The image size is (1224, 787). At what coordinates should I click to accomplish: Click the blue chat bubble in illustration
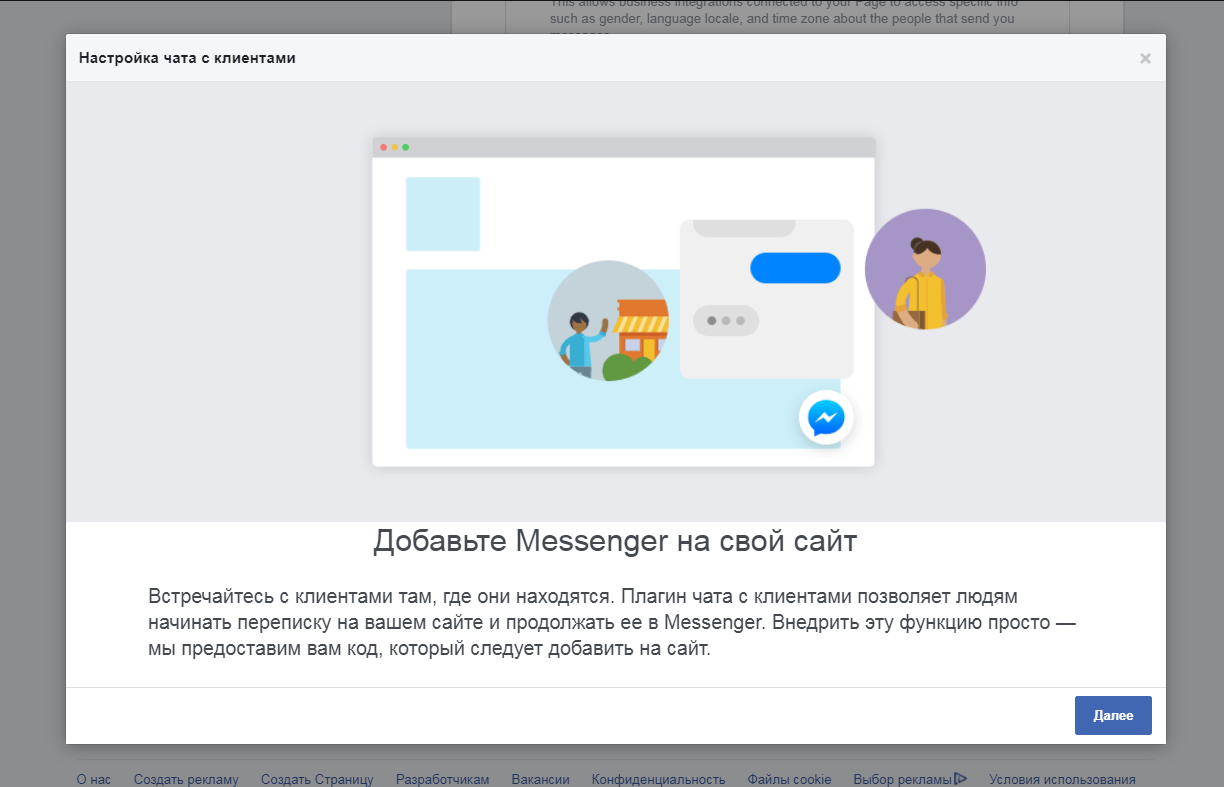pos(795,268)
